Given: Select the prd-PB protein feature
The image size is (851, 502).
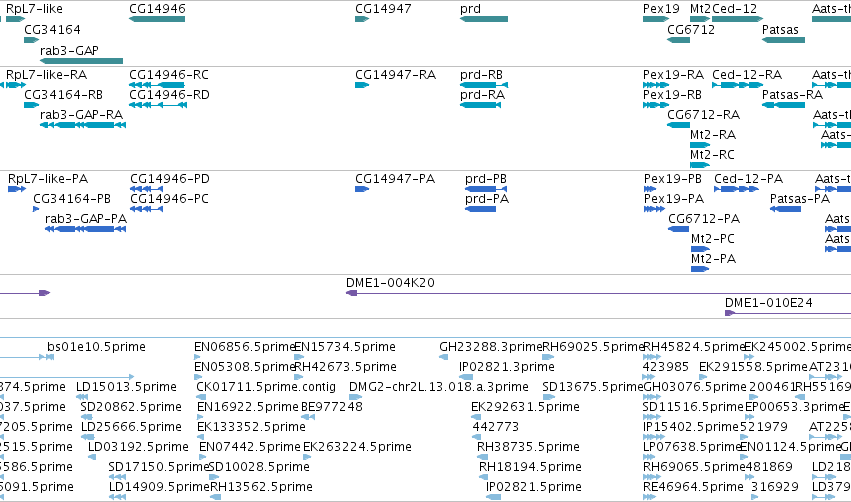Looking at the screenshot, I should pos(486,189).
